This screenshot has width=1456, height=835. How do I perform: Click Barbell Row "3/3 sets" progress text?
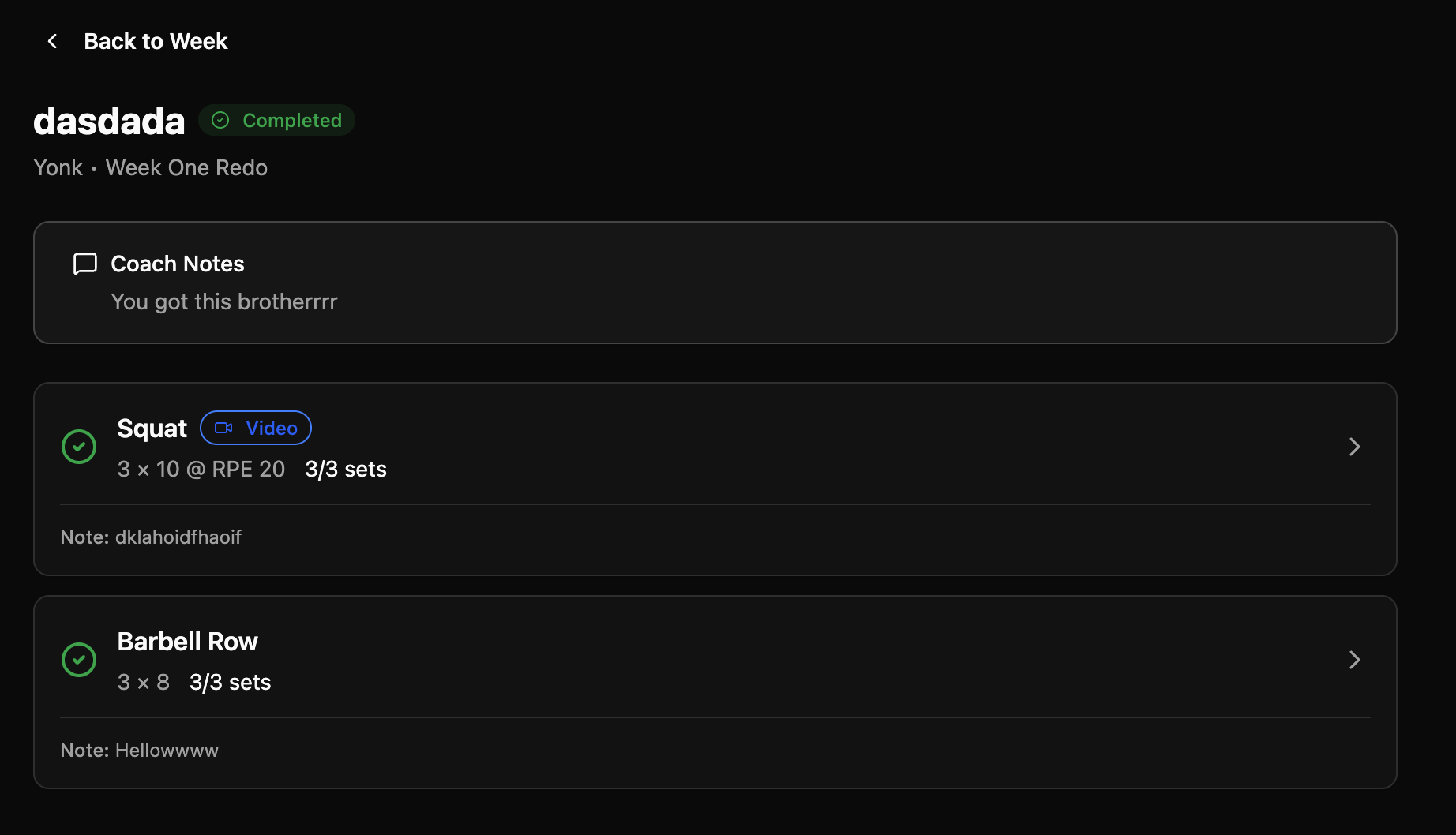[x=230, y=682]
